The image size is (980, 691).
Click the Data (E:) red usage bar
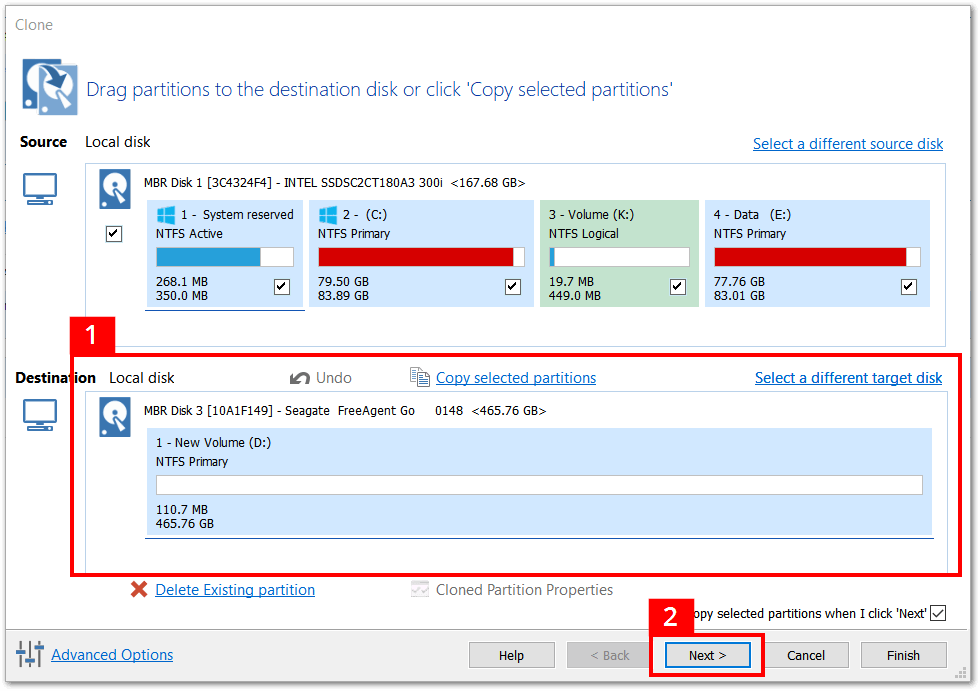817,257
